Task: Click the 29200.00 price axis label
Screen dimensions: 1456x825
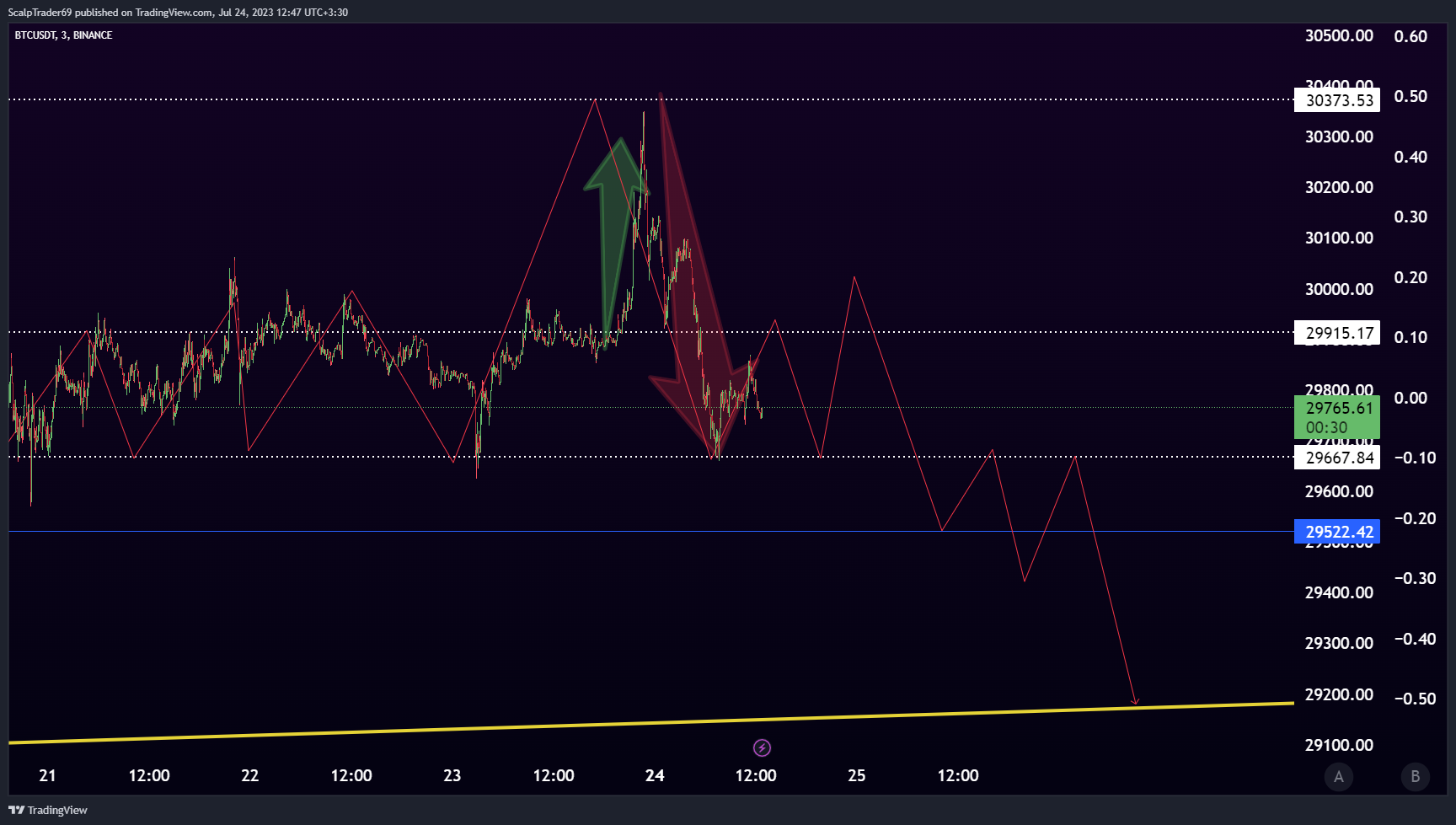Action: [1339, 694]
